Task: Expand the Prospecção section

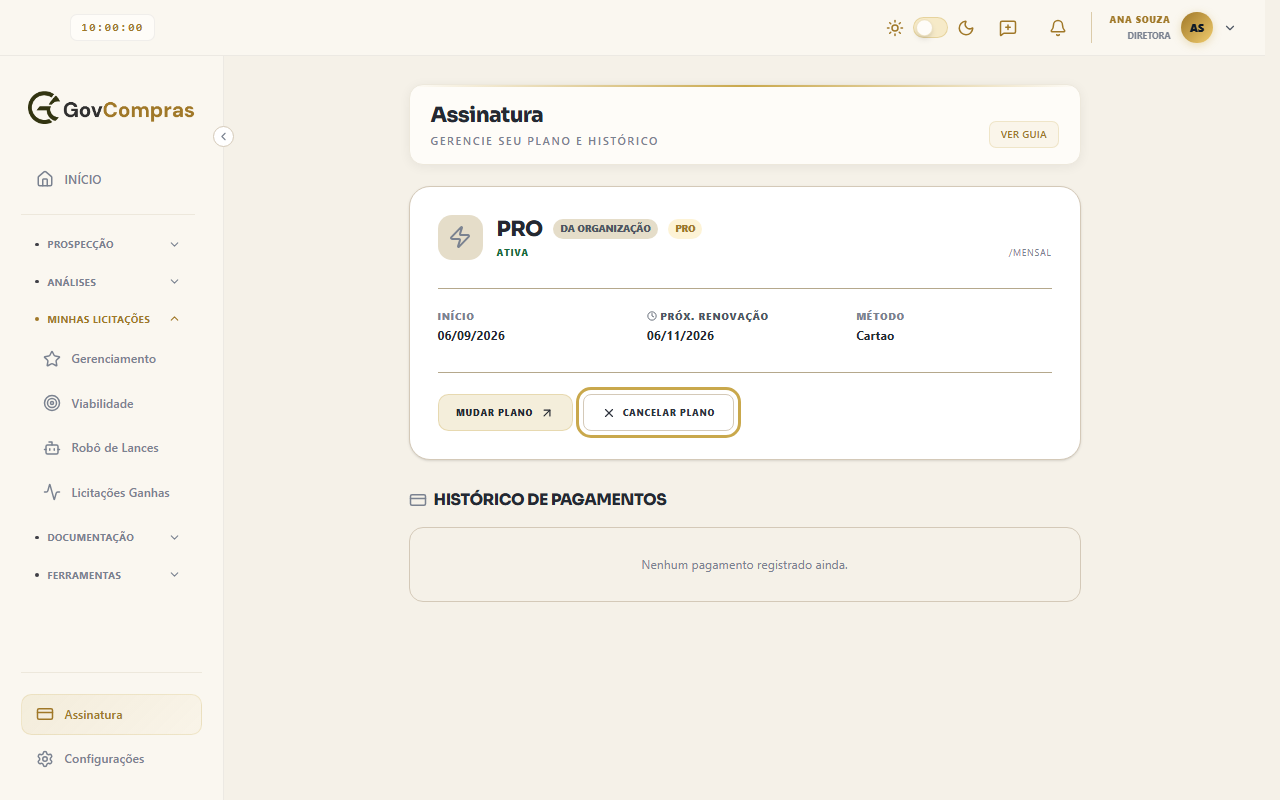Action: click(x=108, y=244)
